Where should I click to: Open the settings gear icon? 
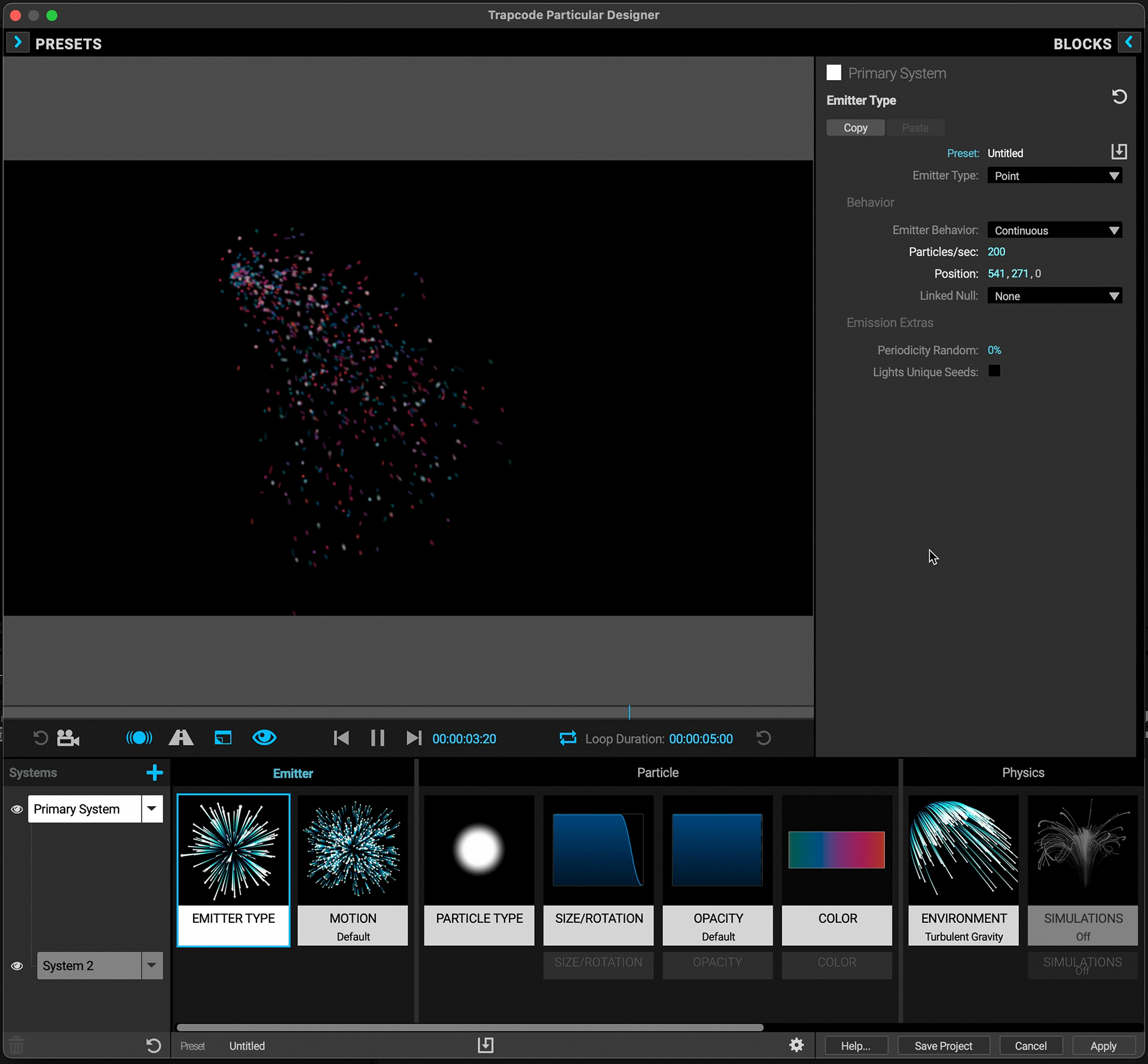tap(796, 1045)
